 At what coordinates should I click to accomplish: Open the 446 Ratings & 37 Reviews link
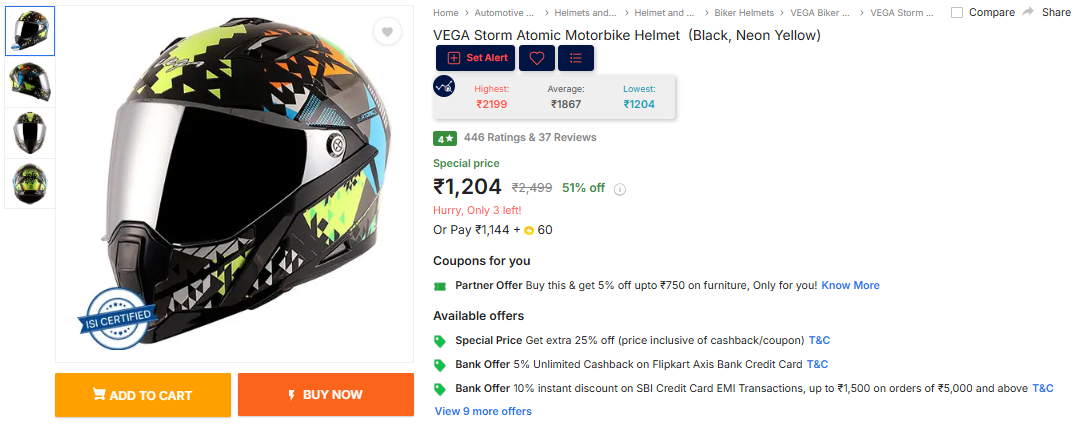tap(530, 138)
